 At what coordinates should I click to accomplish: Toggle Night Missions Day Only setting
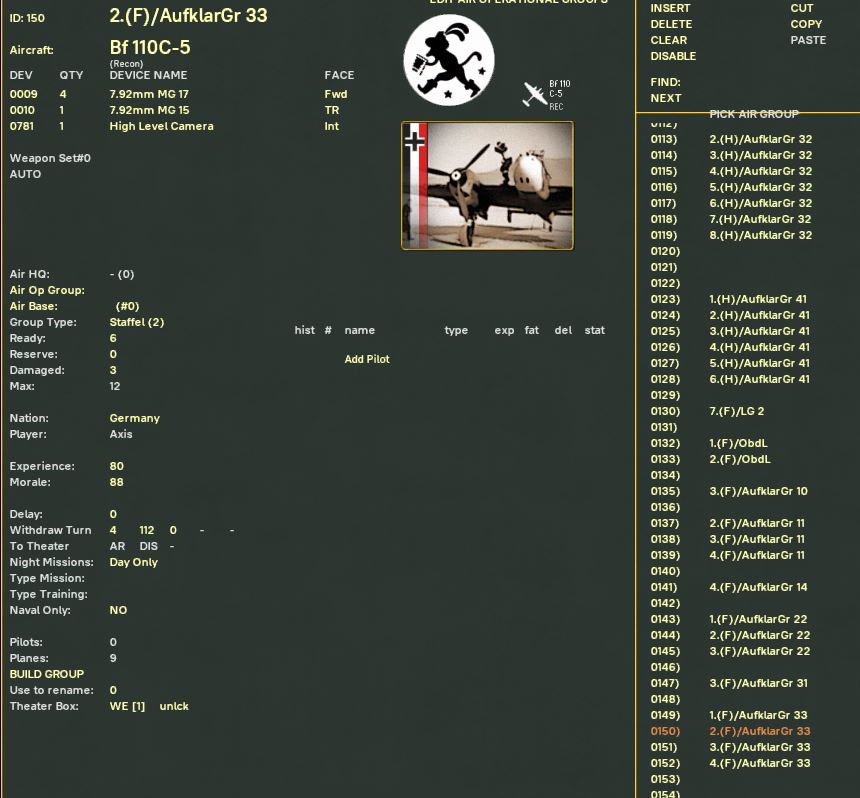[133, 562]
